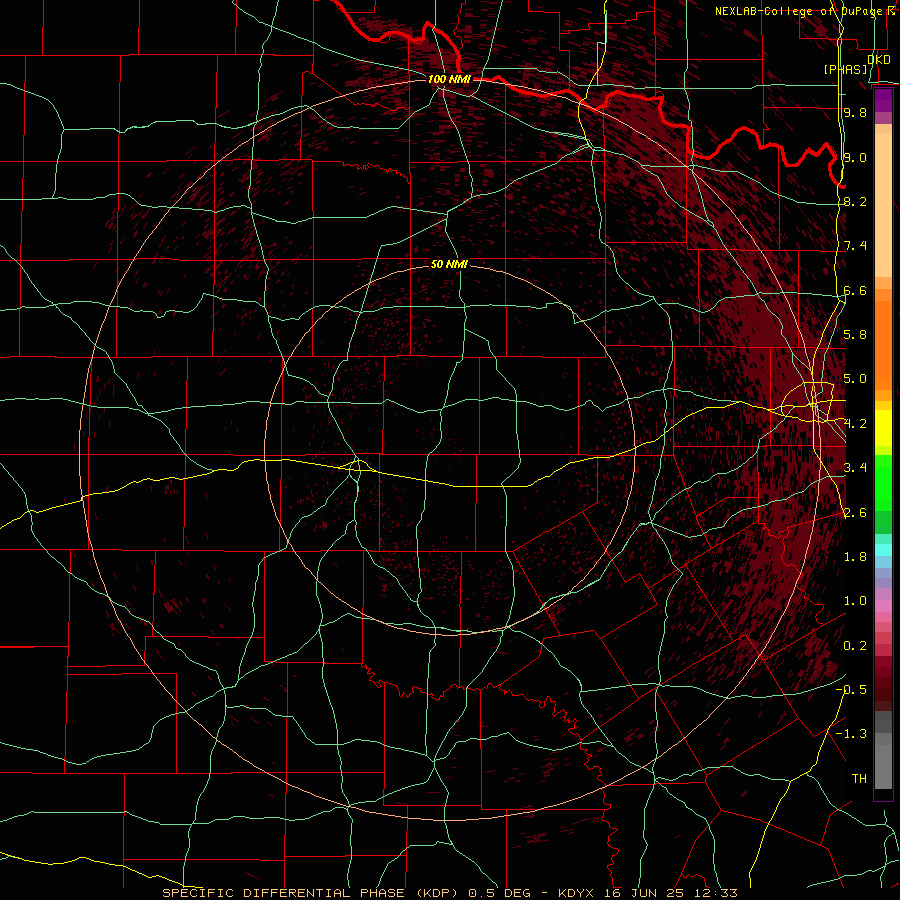900x900 pixels.
Task: Click the 6.6 value on the color scale
Action: pyautogui.click(x=855, y=290)
